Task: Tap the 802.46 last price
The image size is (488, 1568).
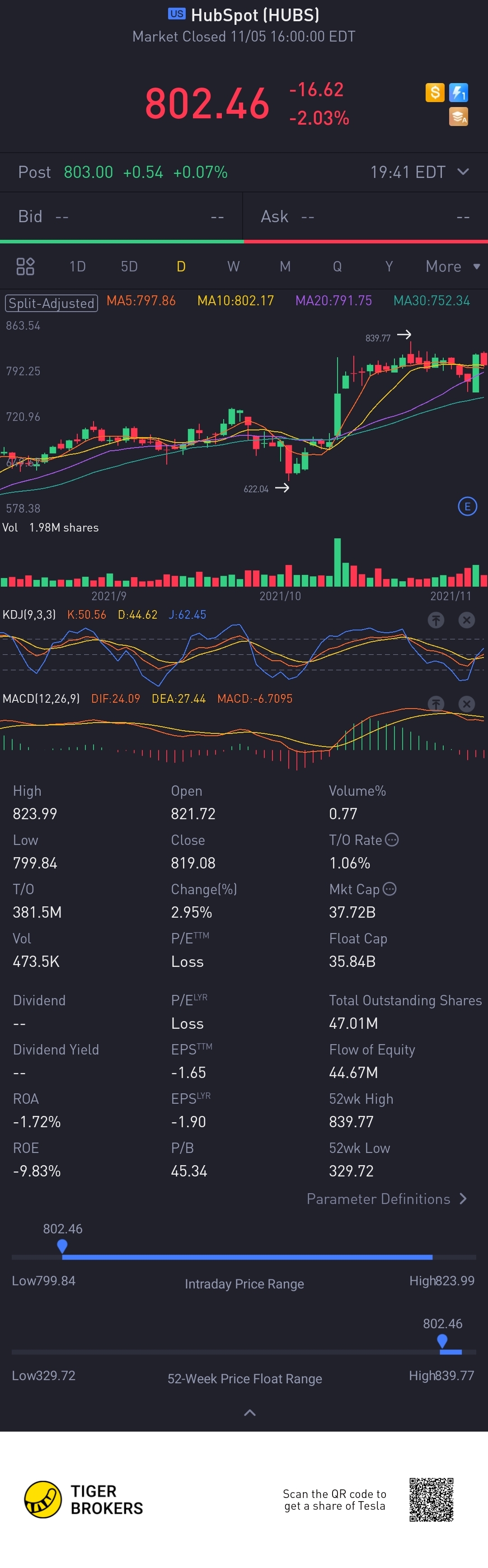Action: point(207,103)
